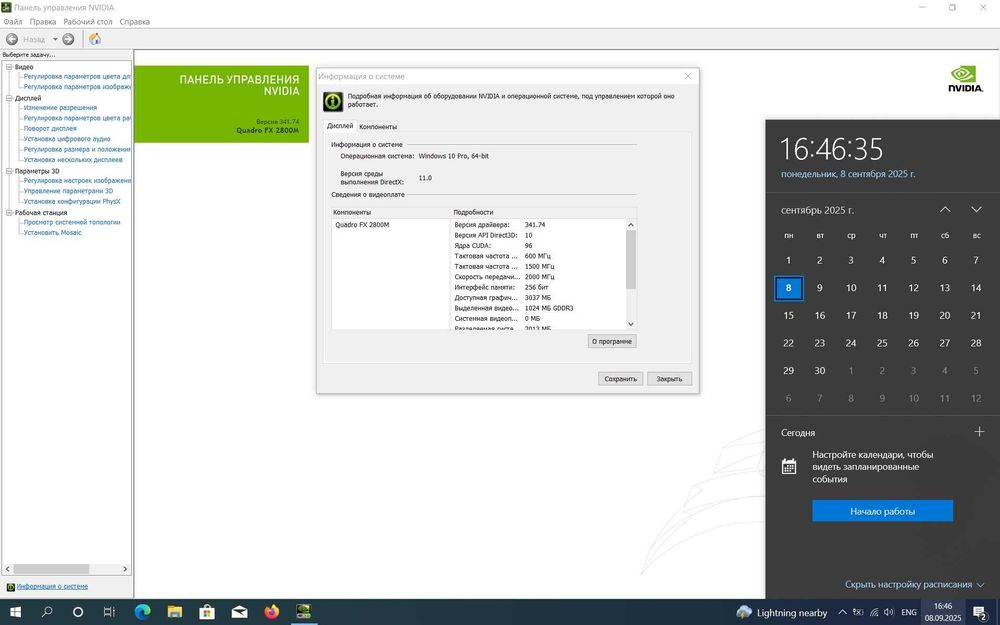Click the details list scroll up arrow
Screen dimensions: 1000x625
(631, 224)
